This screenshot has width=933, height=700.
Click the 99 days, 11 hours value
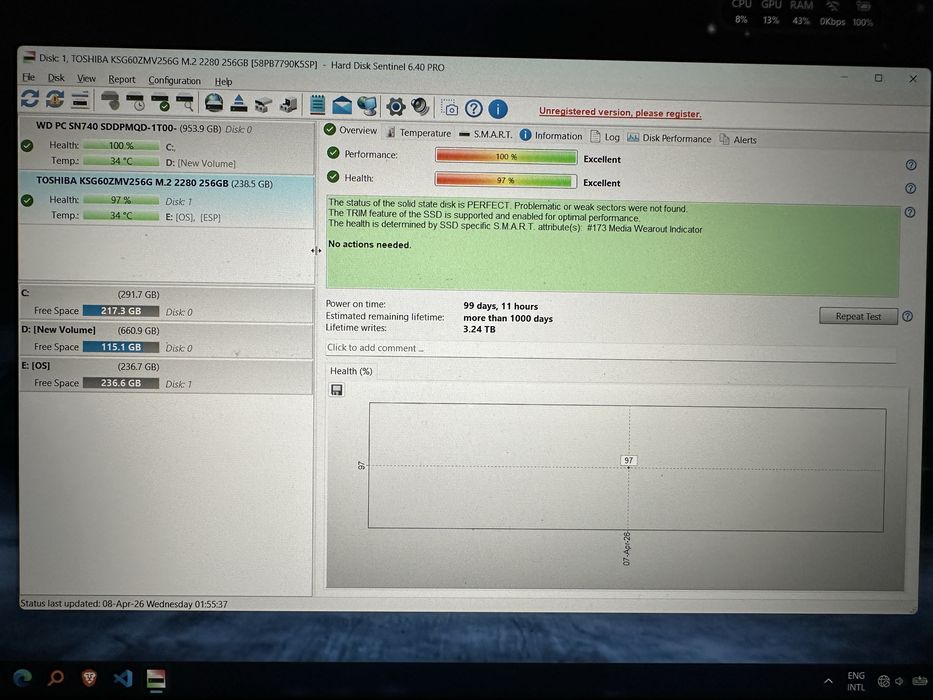(500, 307)
